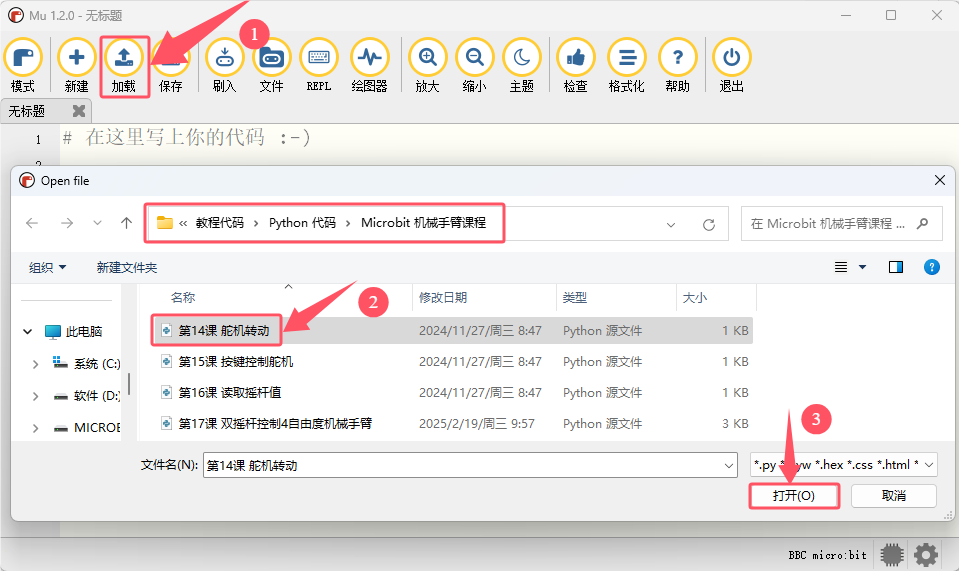Click the Flash (刷入) toolbar button
The width and height of the screenshot is (959, 571).
coord(224,65)
